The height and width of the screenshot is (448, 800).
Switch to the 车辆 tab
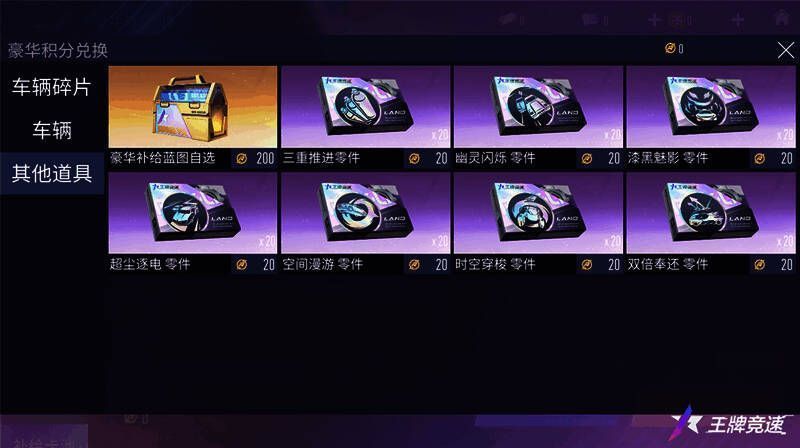coord(52,130)
